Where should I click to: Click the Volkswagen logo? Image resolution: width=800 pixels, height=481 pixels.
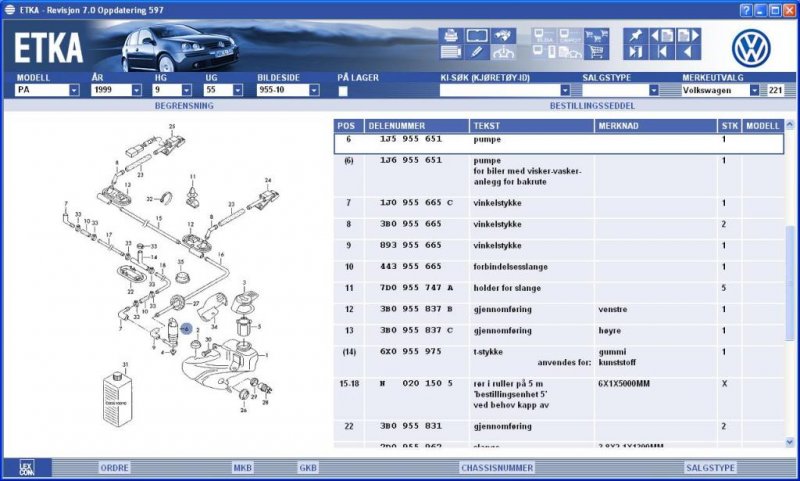pyautogui.click(x=751, y=46)
